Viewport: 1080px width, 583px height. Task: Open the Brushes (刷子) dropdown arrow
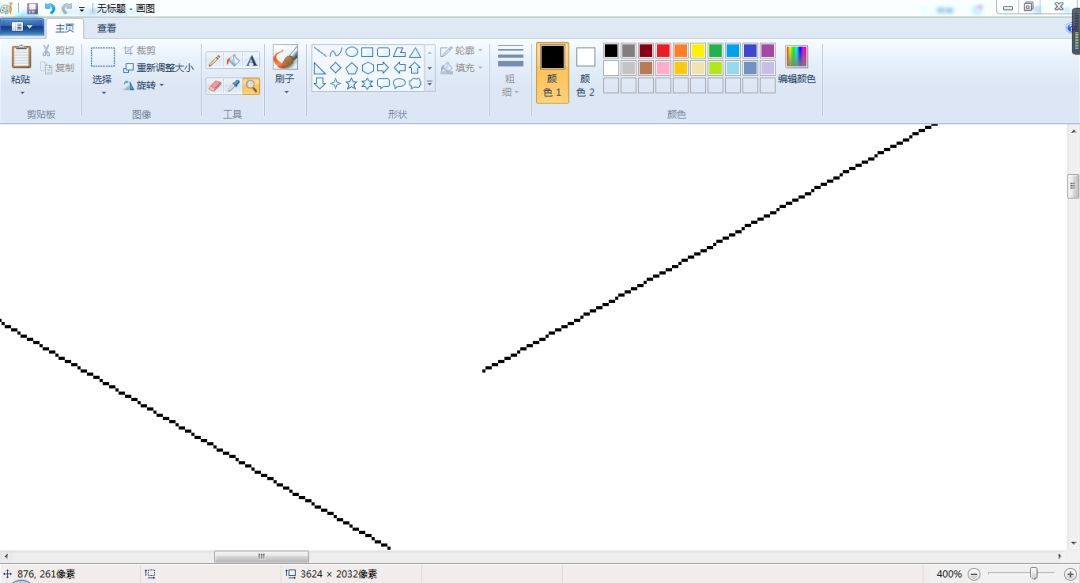pos(285,92)
